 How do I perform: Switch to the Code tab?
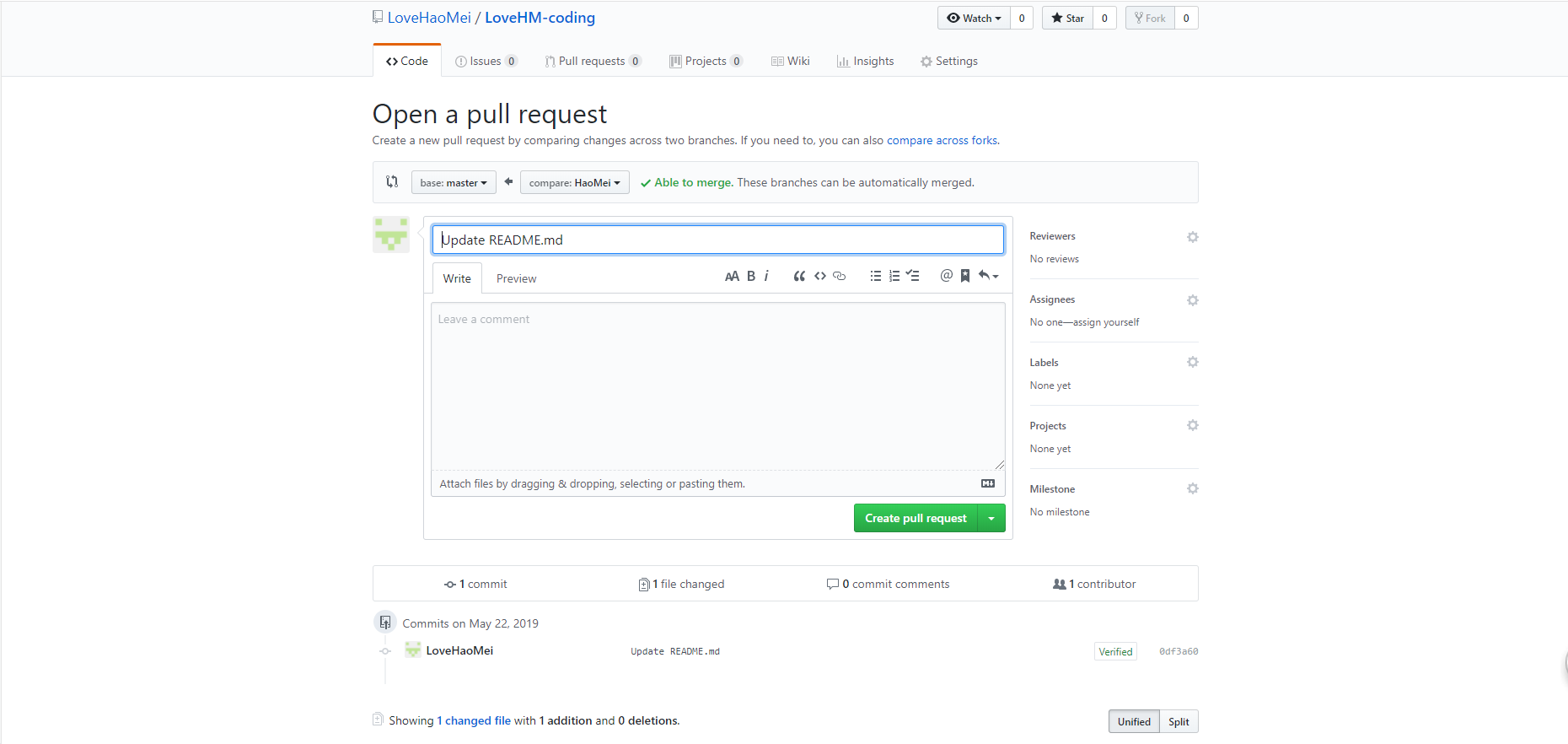click(407, 61)
